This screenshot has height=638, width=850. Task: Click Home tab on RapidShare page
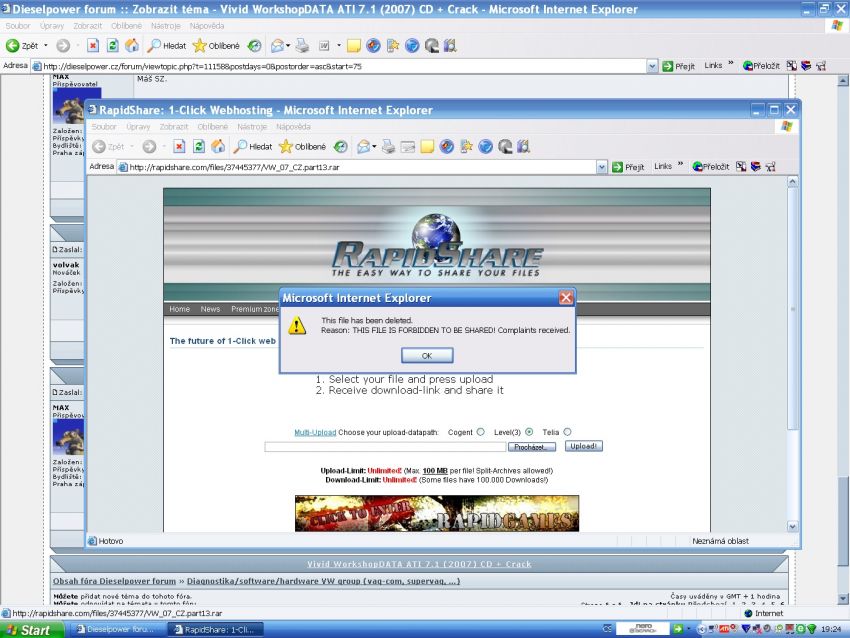coord(179,309)
